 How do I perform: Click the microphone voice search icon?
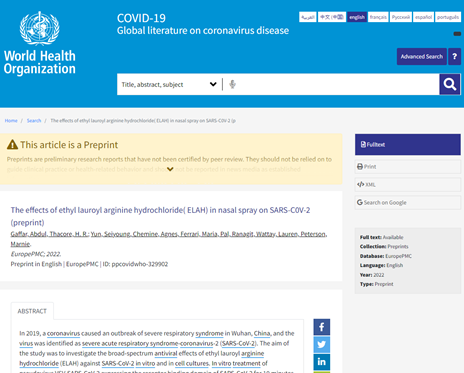(233, 84)
